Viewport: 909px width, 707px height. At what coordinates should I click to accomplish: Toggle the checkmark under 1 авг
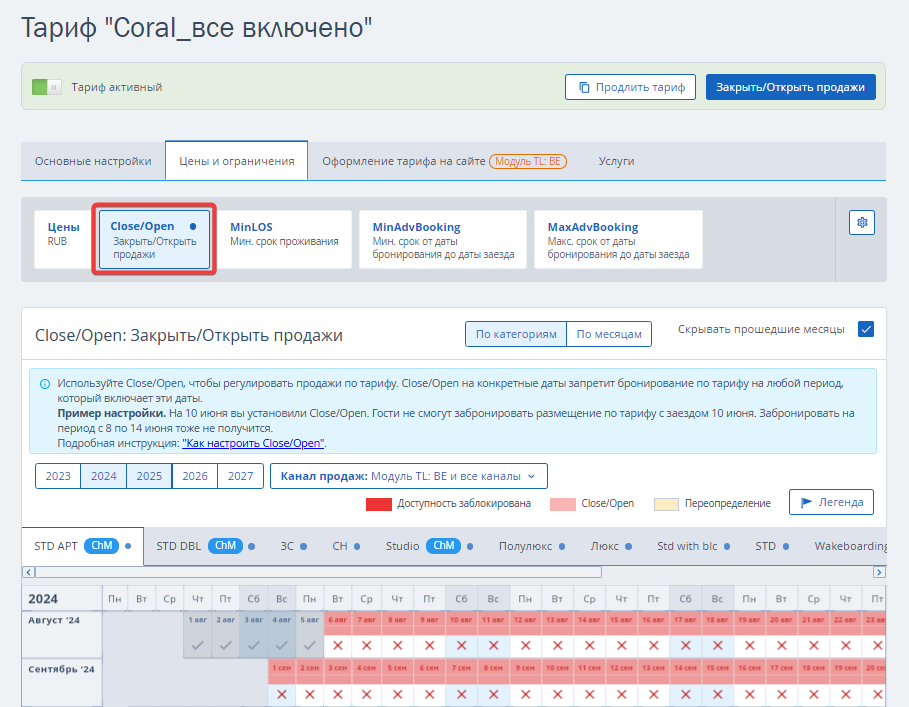198,646
